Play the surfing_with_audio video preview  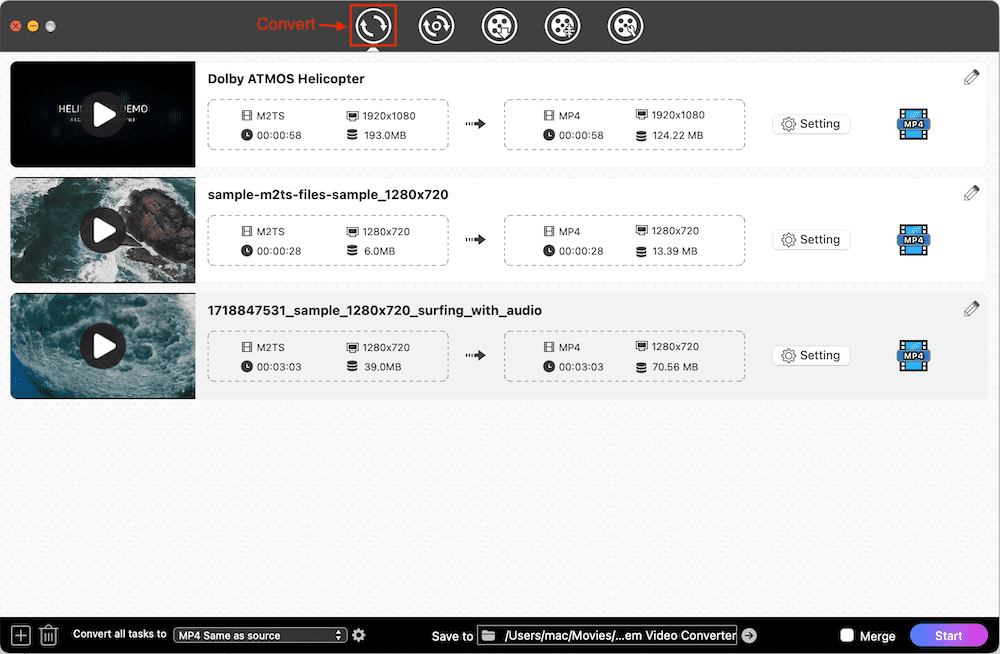103,346
